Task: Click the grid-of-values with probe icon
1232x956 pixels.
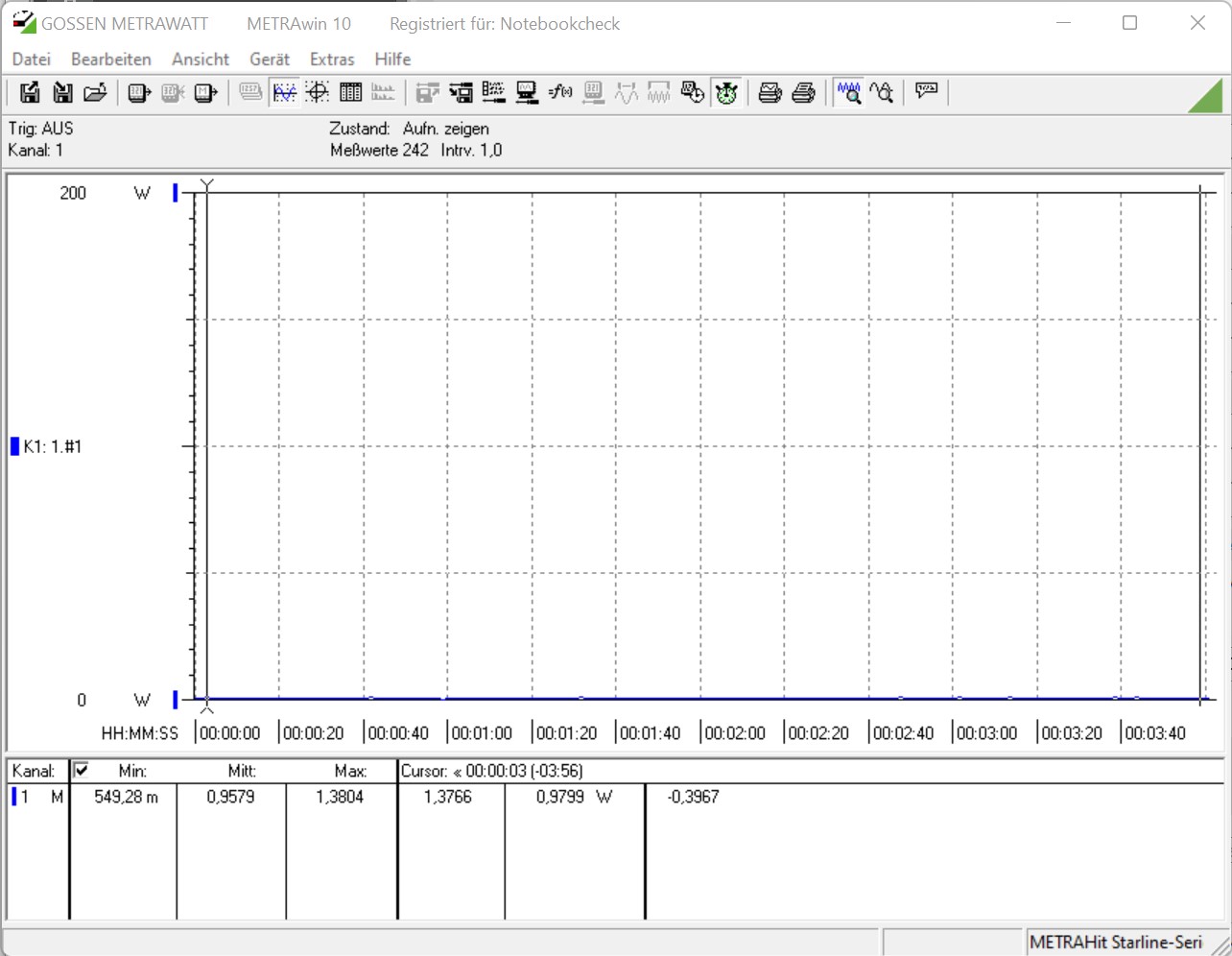Action: point(494,92)
